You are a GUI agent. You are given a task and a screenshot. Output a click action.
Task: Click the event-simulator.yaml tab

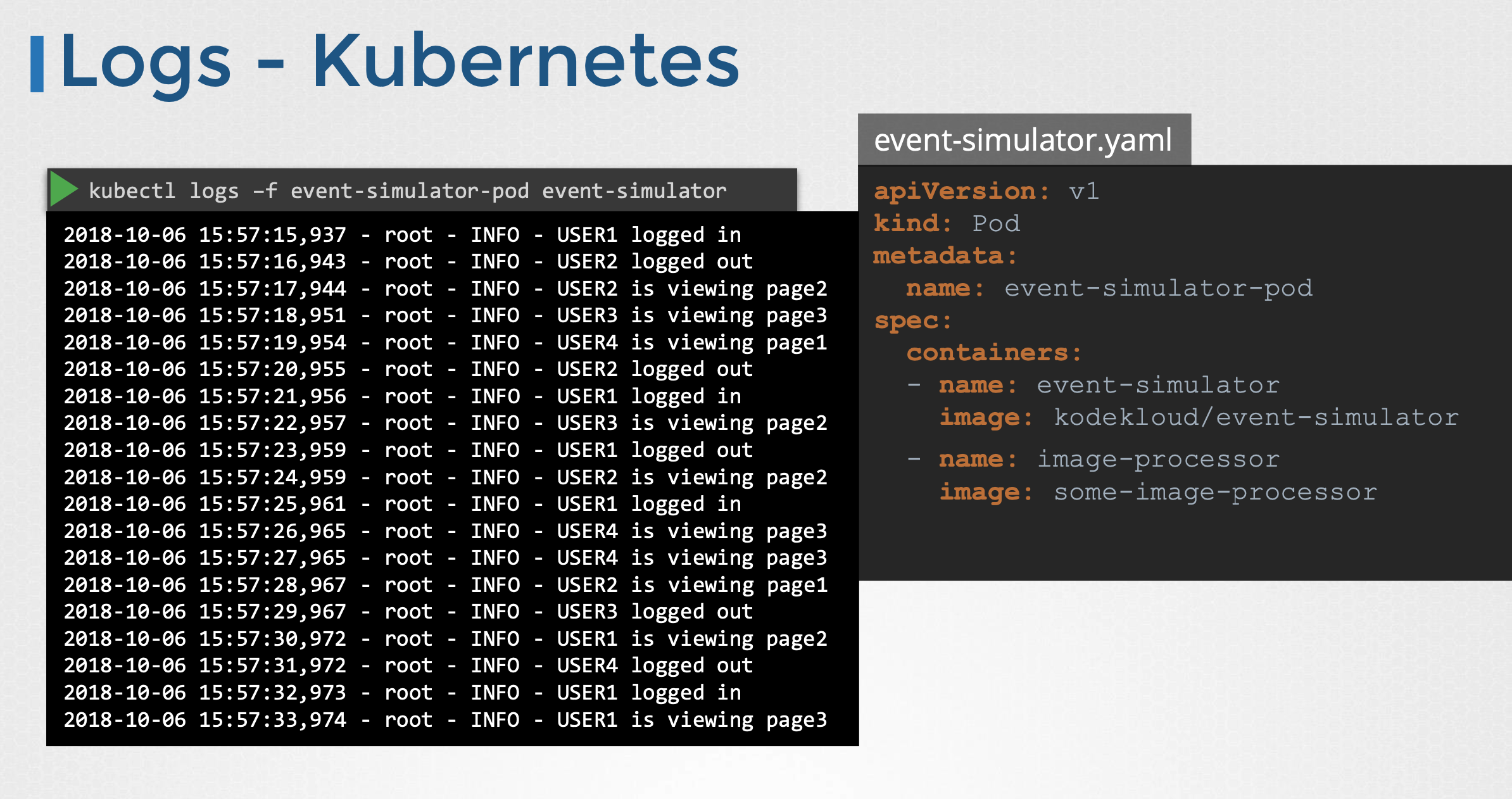click(x=1023, y=140)
